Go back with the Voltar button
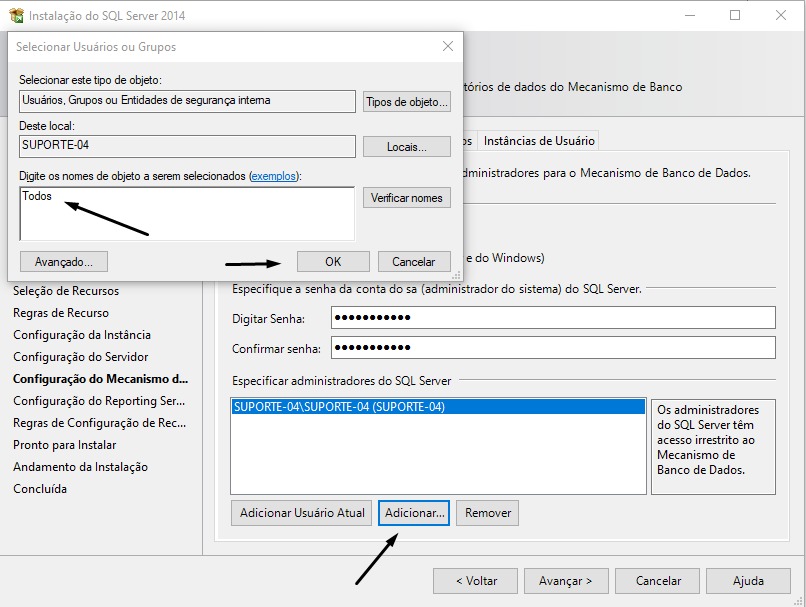 (475, 581)
